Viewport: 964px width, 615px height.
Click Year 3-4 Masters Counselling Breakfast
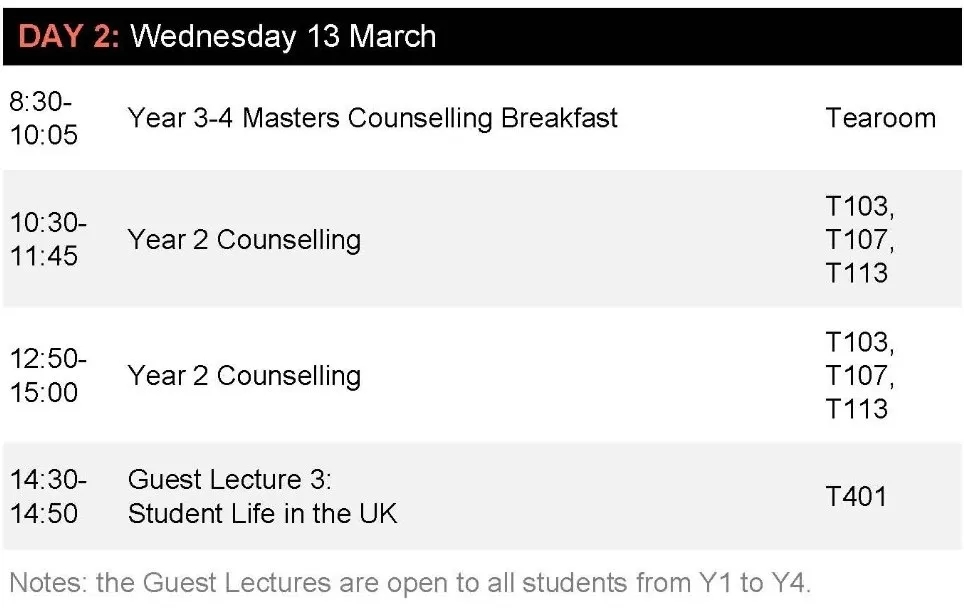(373, 118)
